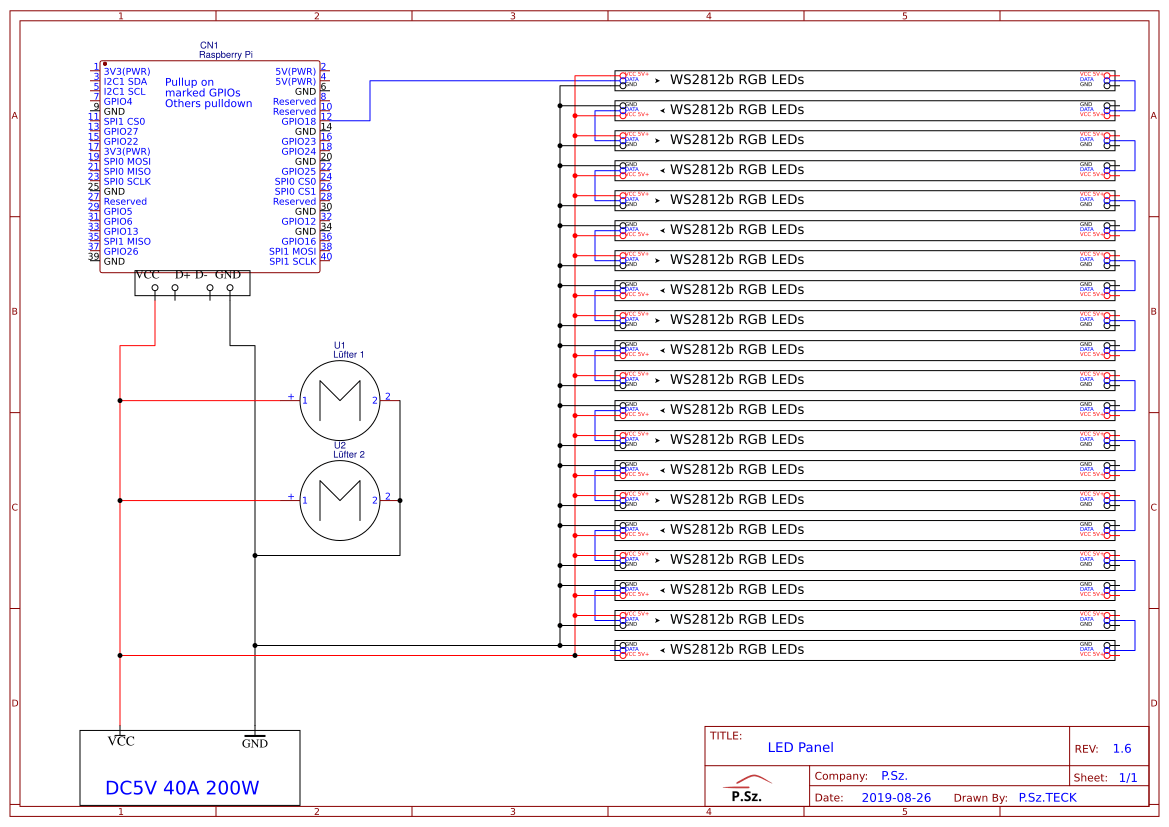Click the TITLE: field label
The height and width of the screenshot is (827, 1169).
coord(725,735)
